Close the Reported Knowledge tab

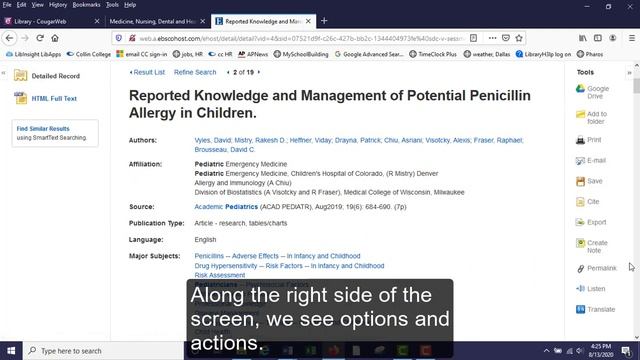(308, 21)
